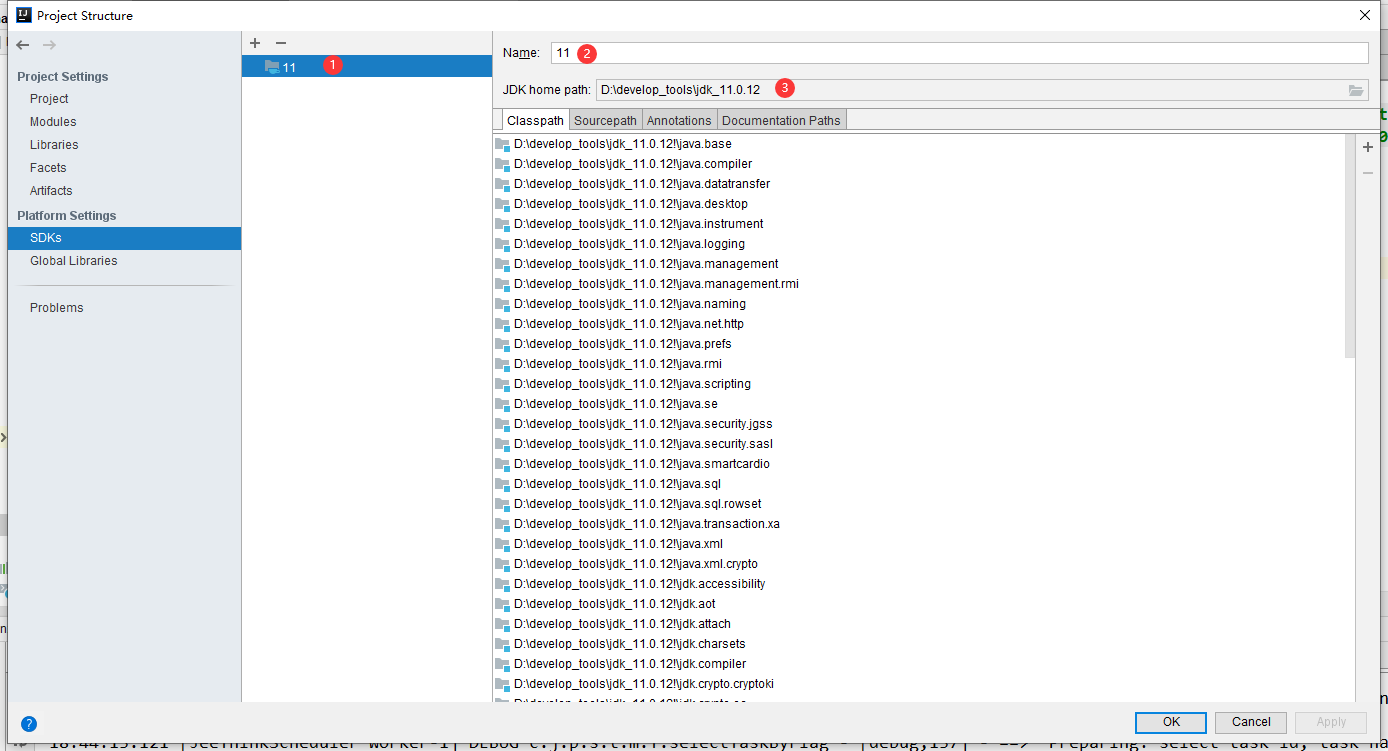This screenshot has height=751, width=1388.
Task: Select the java.management classpath entry
Action: point(636,264)
